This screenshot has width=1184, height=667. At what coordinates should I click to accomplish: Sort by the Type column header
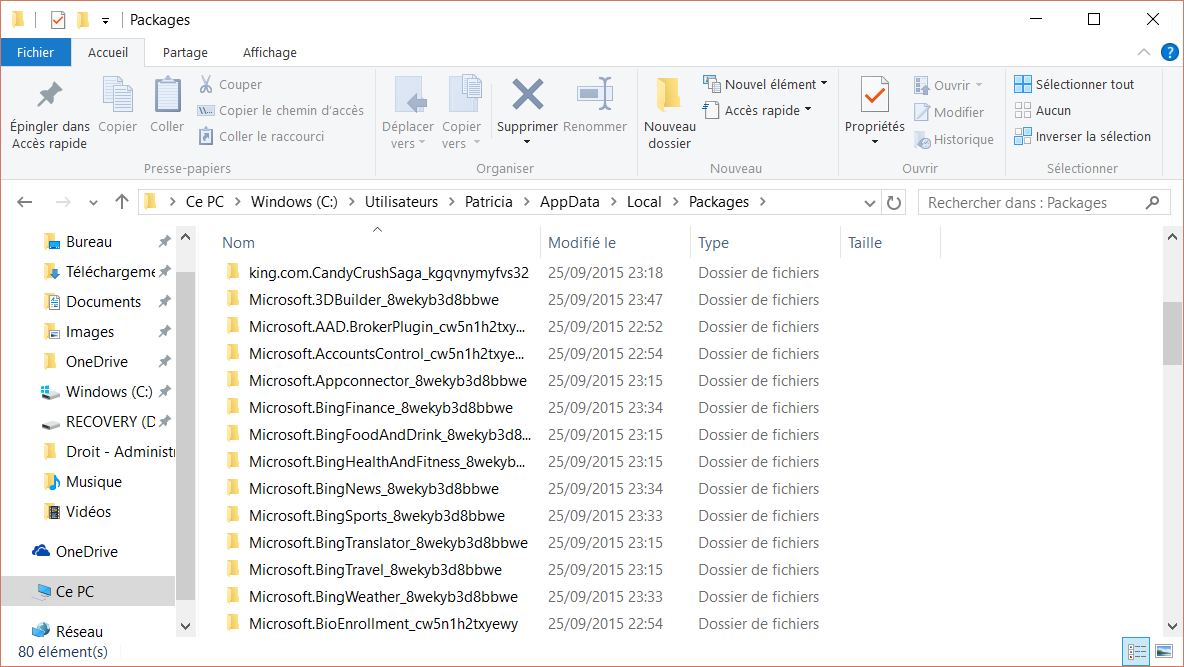coord(764,242)
